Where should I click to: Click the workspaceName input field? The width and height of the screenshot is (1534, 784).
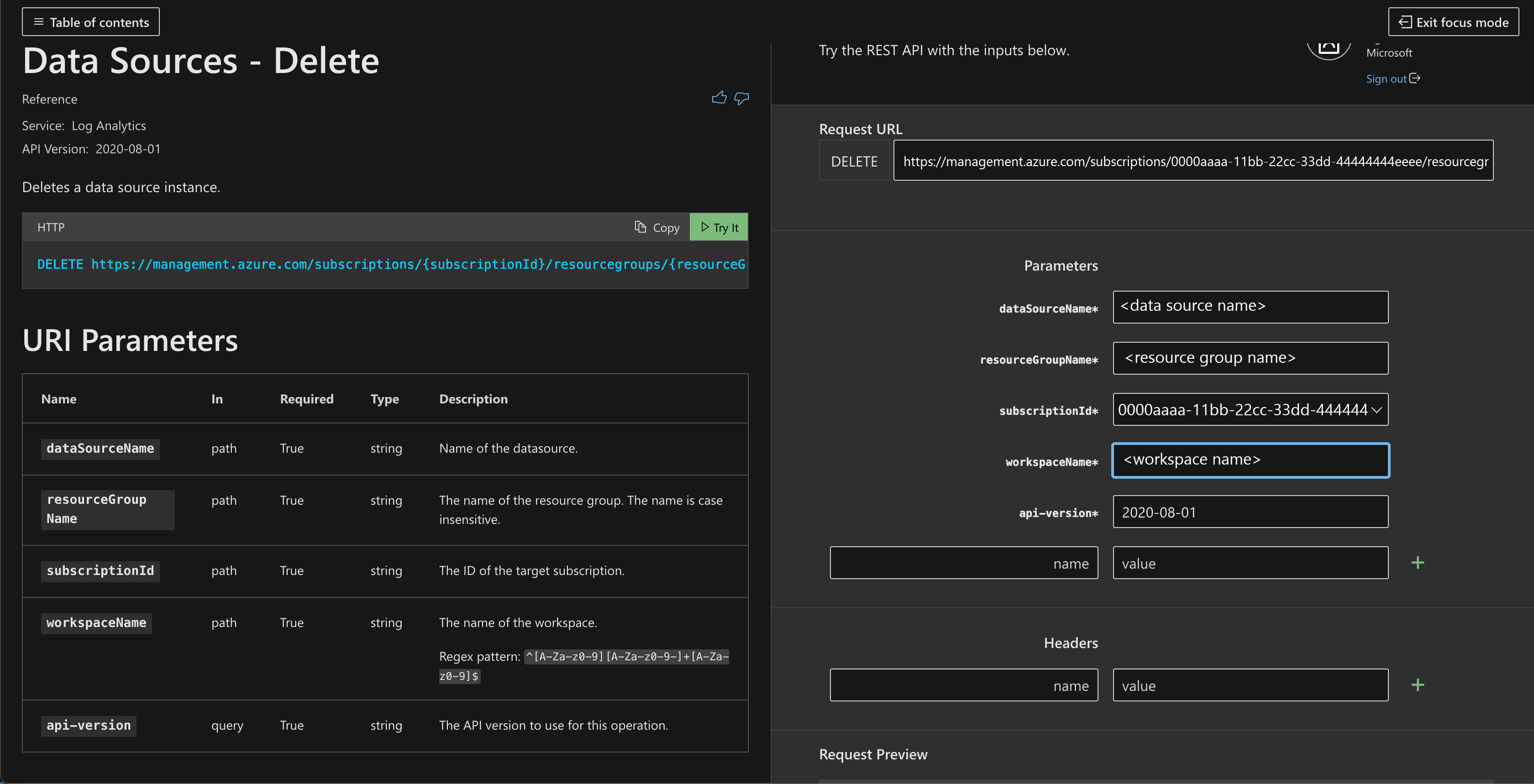tap(1250, 460)
